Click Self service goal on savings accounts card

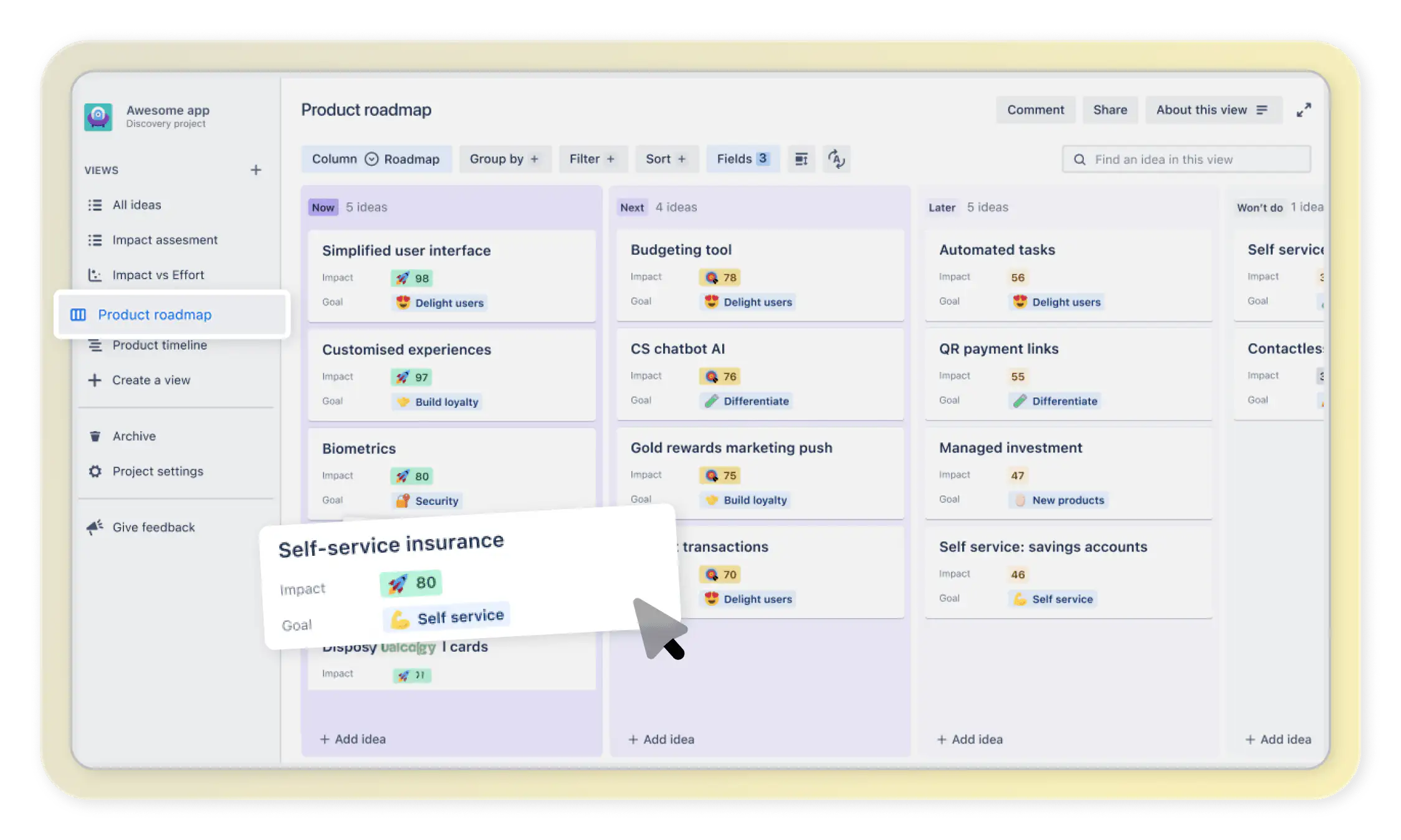1053,599
